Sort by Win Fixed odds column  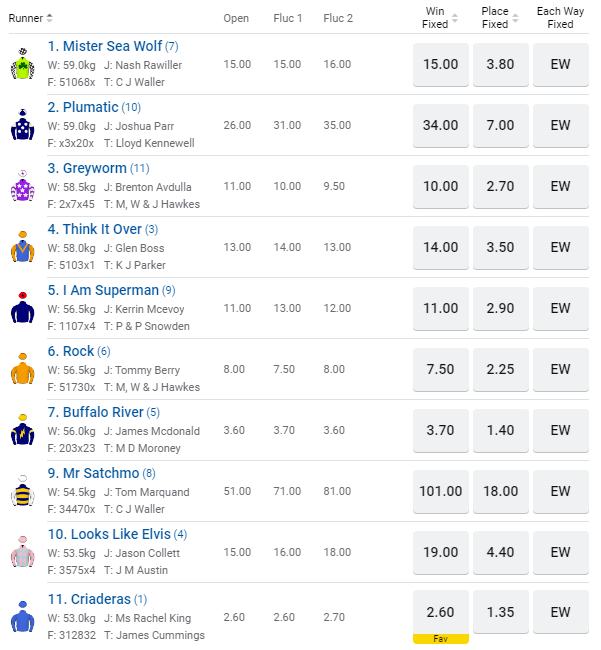pyautogui.click(x=455, y=18)
